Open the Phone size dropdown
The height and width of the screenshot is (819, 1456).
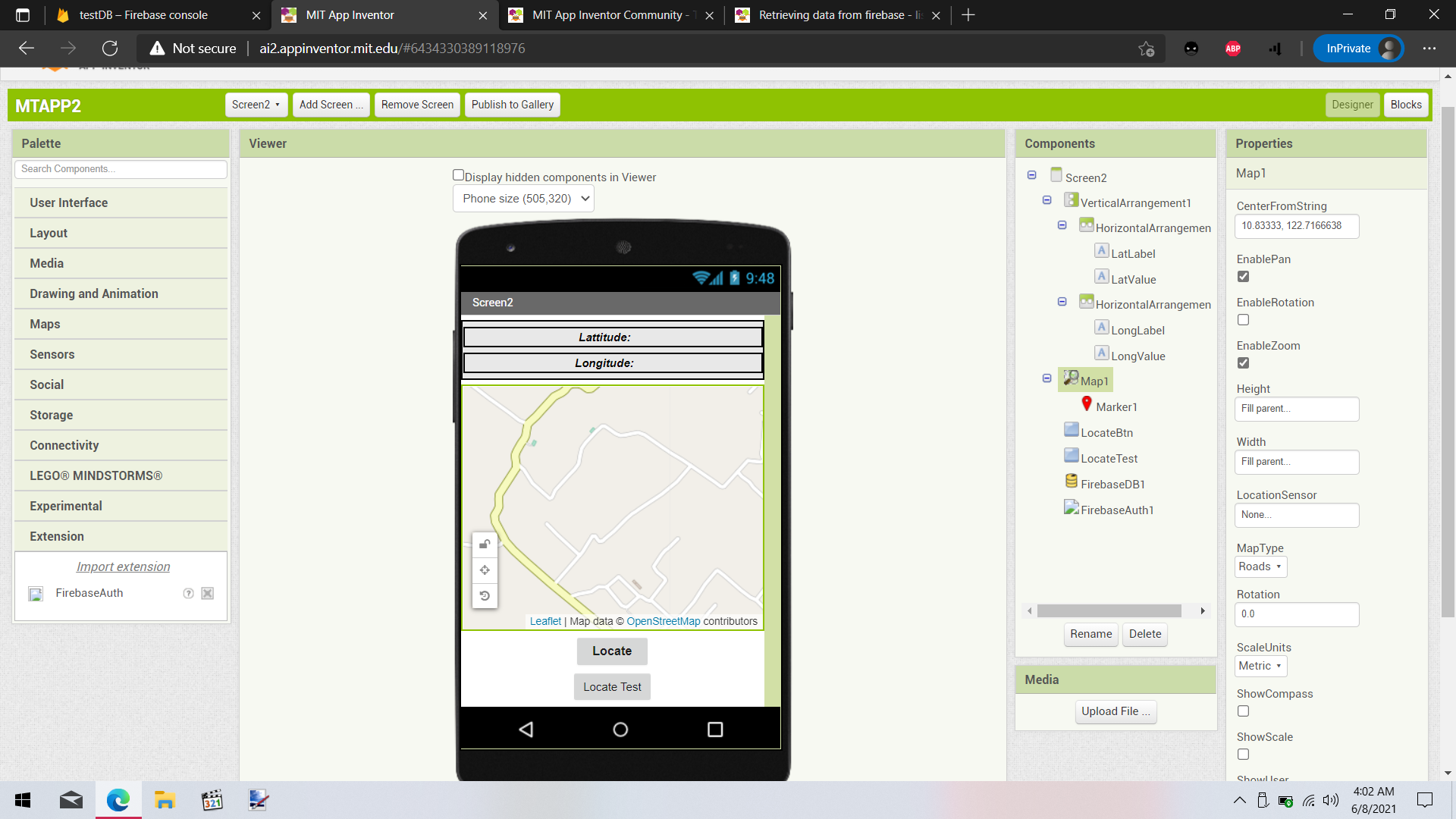523,199
